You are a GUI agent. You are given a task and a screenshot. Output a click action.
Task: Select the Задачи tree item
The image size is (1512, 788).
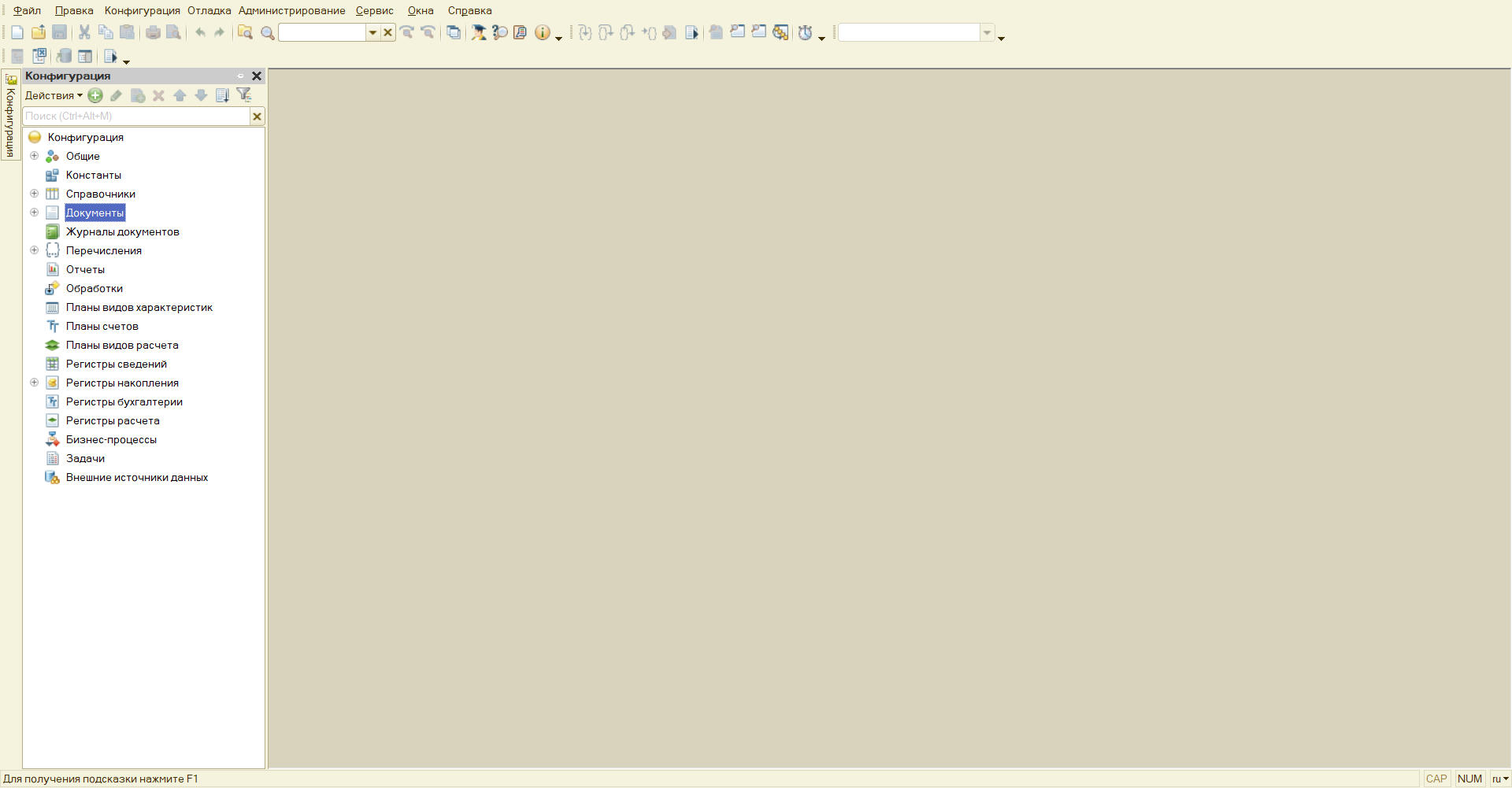[85, 458]
